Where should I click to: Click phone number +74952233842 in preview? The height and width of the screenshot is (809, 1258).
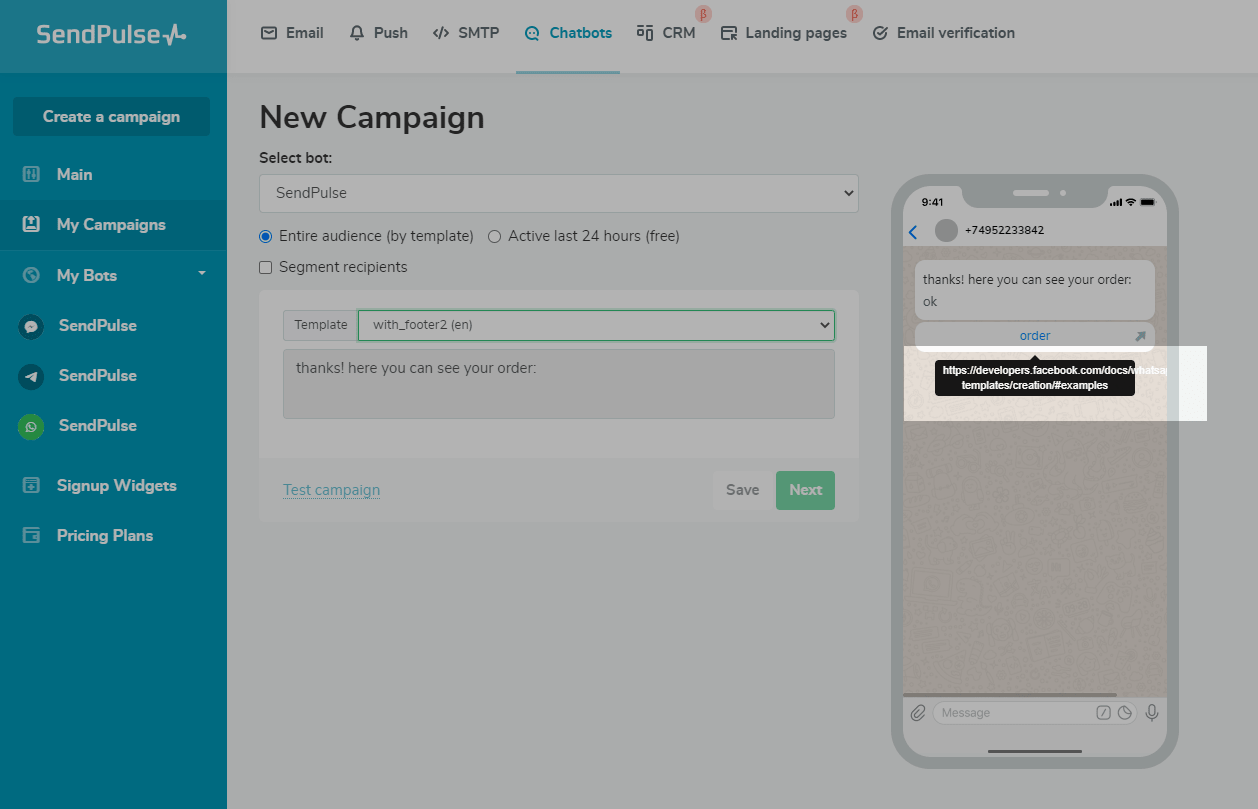tap(1004, 230)
